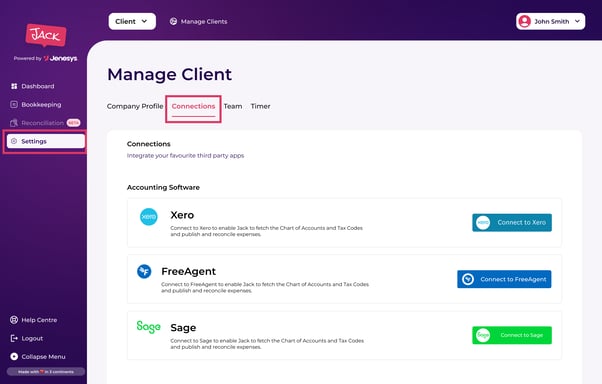
Task: Select the Reconciliation icon
Action: coord(14,123)
